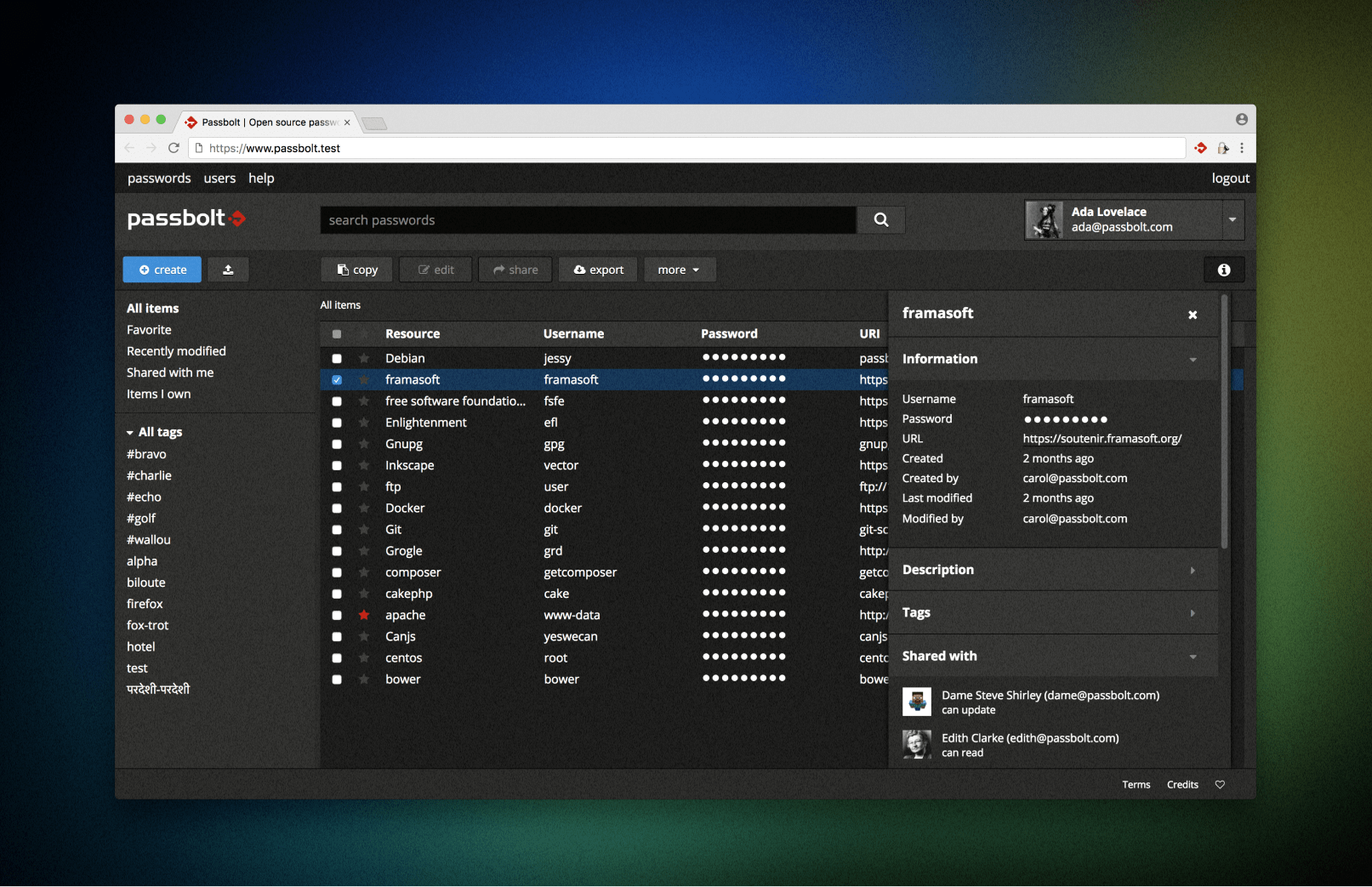Click the browser address bar
Image resolution: width=1372 pixels, height=887 pixels.
click(686, 148)
